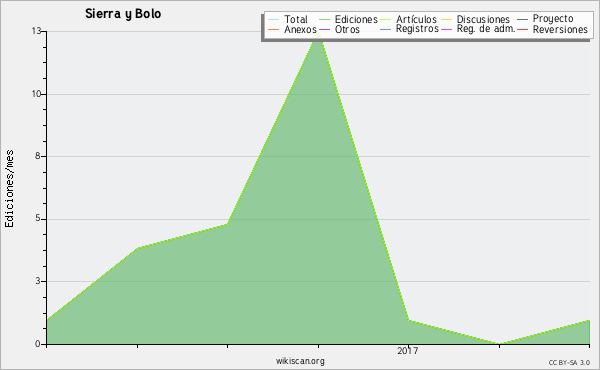Click the Artículos legend entry
Image resolution: width=600 pixels, height=370 pixels.
pos(408,19)
